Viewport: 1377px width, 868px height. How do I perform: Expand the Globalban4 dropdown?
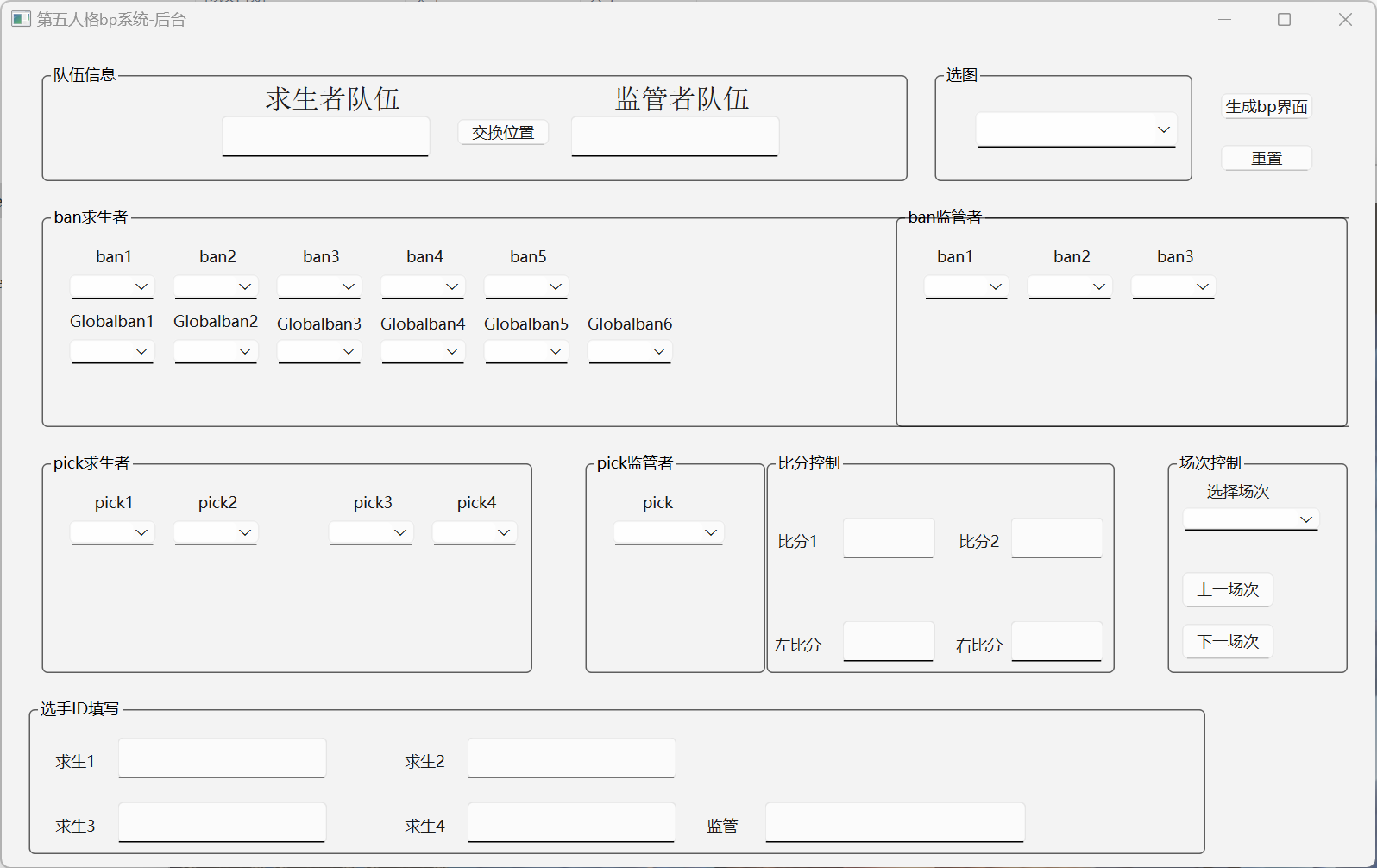coord(423,351)
